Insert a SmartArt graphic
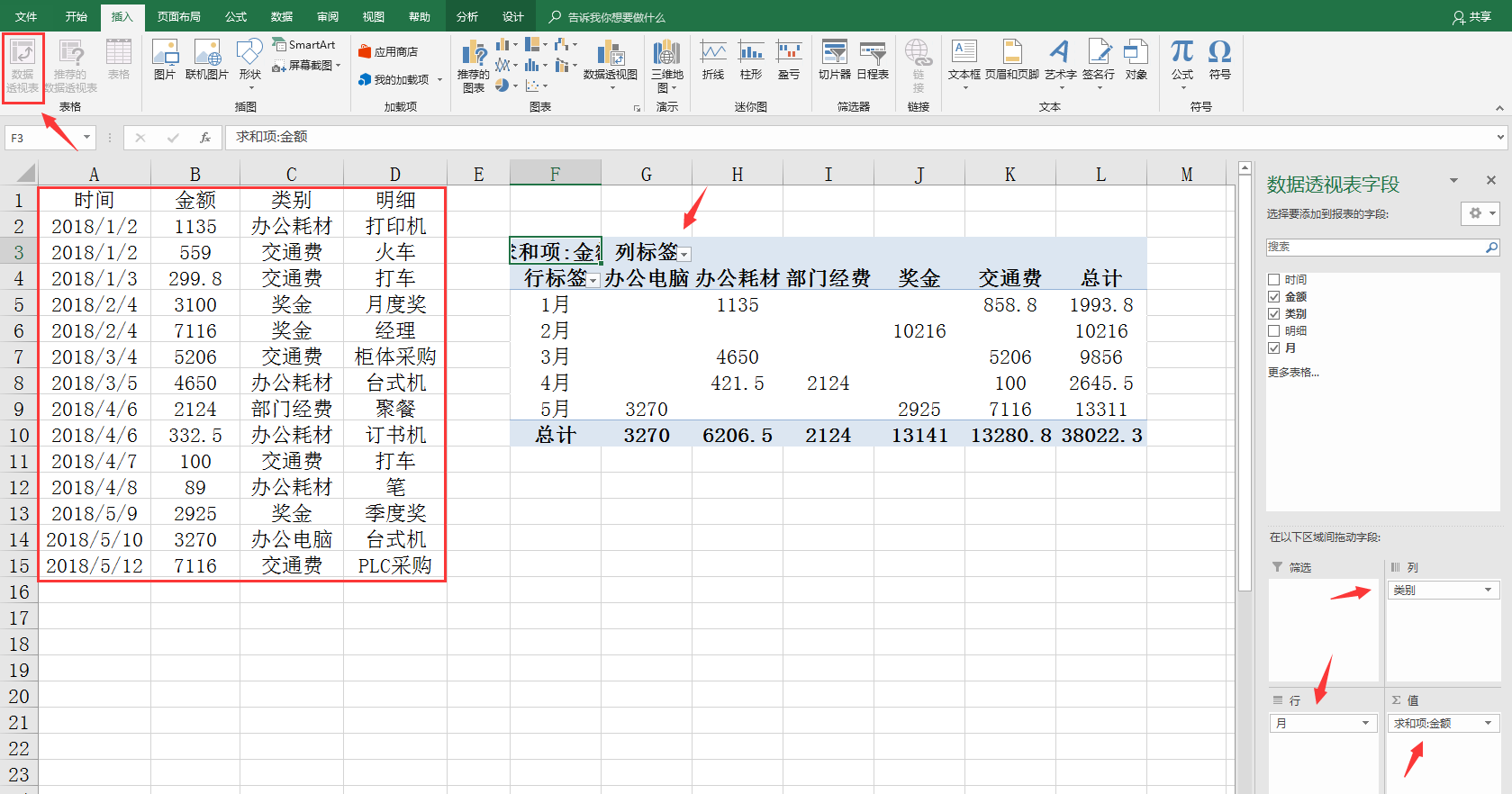The width and height of the screenshot is (1512, 794). 304,45
